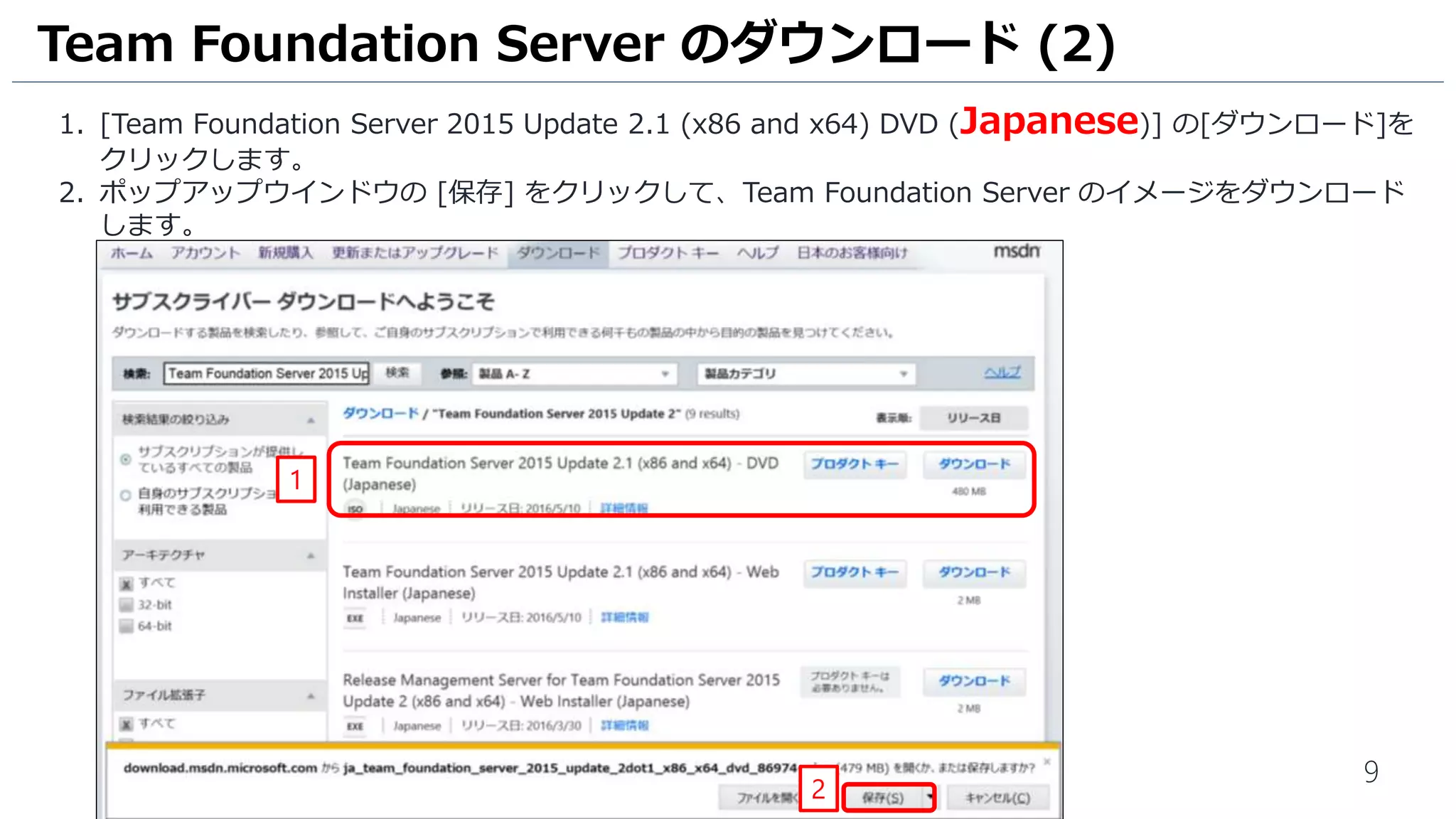Open the 日本のお客様向け tab
This screenshot has width=1456, height=819.
tap(852, 253)
